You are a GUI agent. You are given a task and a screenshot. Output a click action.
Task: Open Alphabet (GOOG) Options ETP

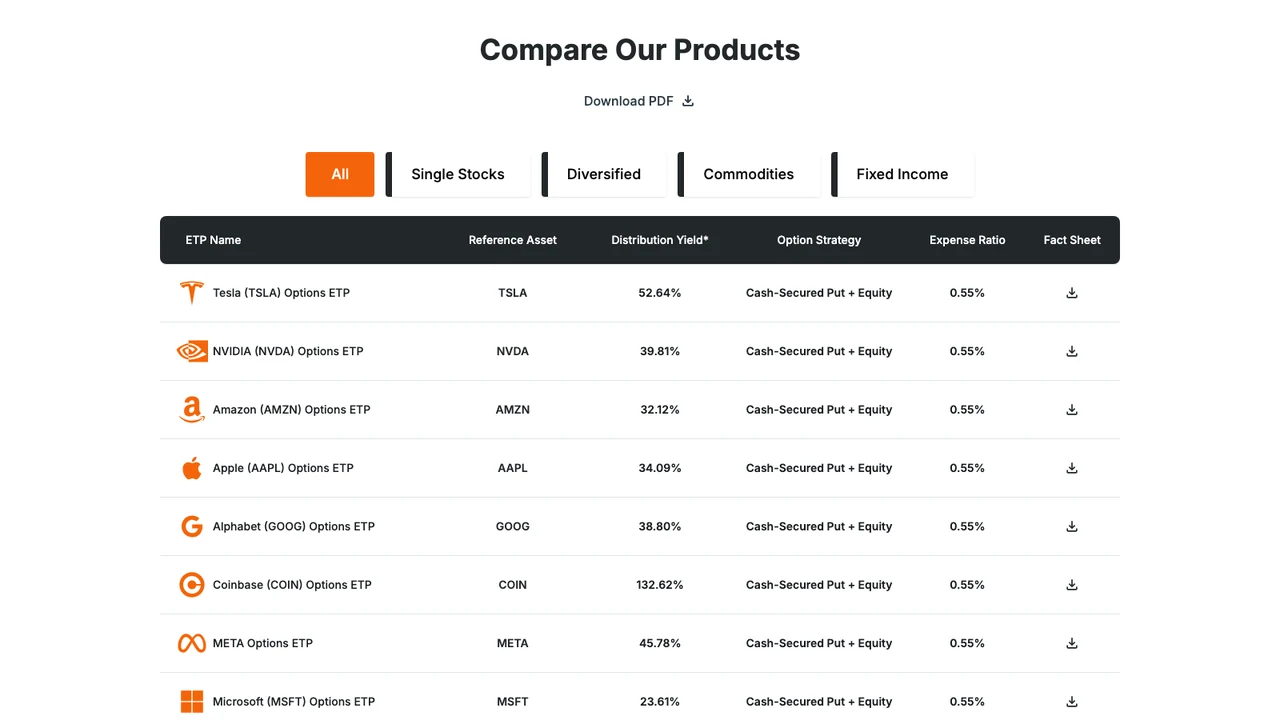[x=294, y=527]
